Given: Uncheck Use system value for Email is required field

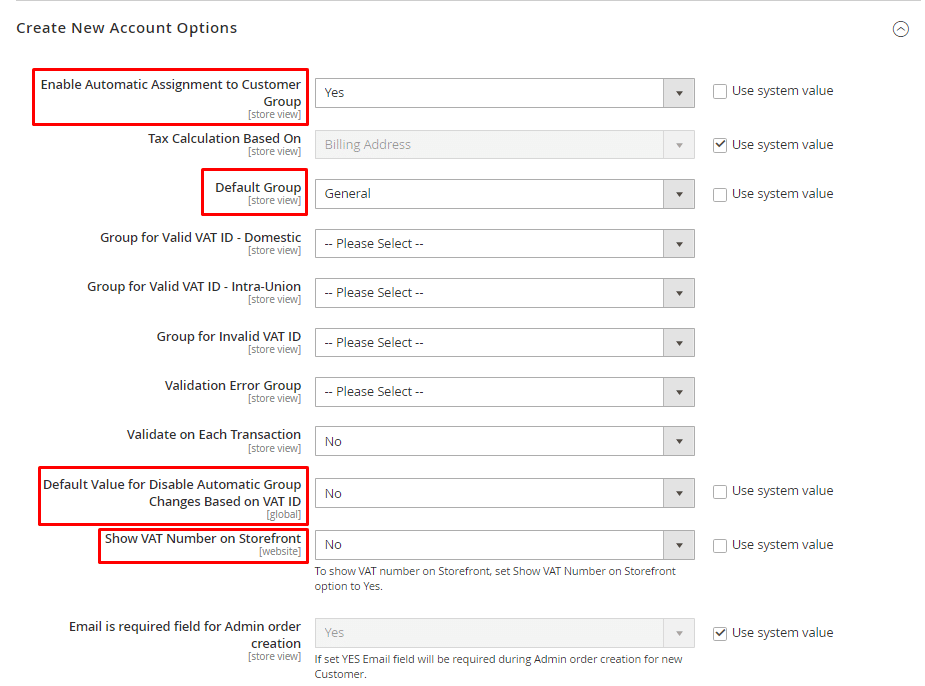Looking at the screenshot, I should 719,632.
